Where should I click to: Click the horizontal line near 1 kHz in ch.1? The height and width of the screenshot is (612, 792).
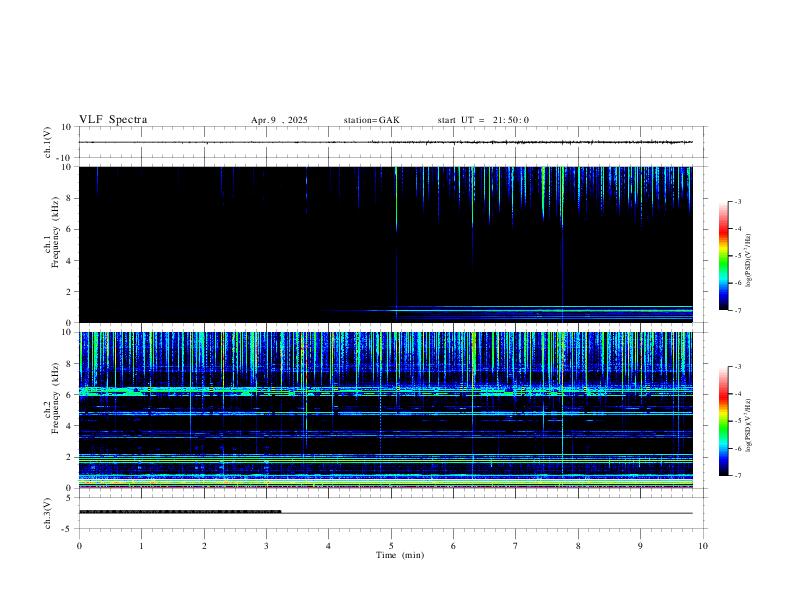pyautogui.click(x=543, y=307)
